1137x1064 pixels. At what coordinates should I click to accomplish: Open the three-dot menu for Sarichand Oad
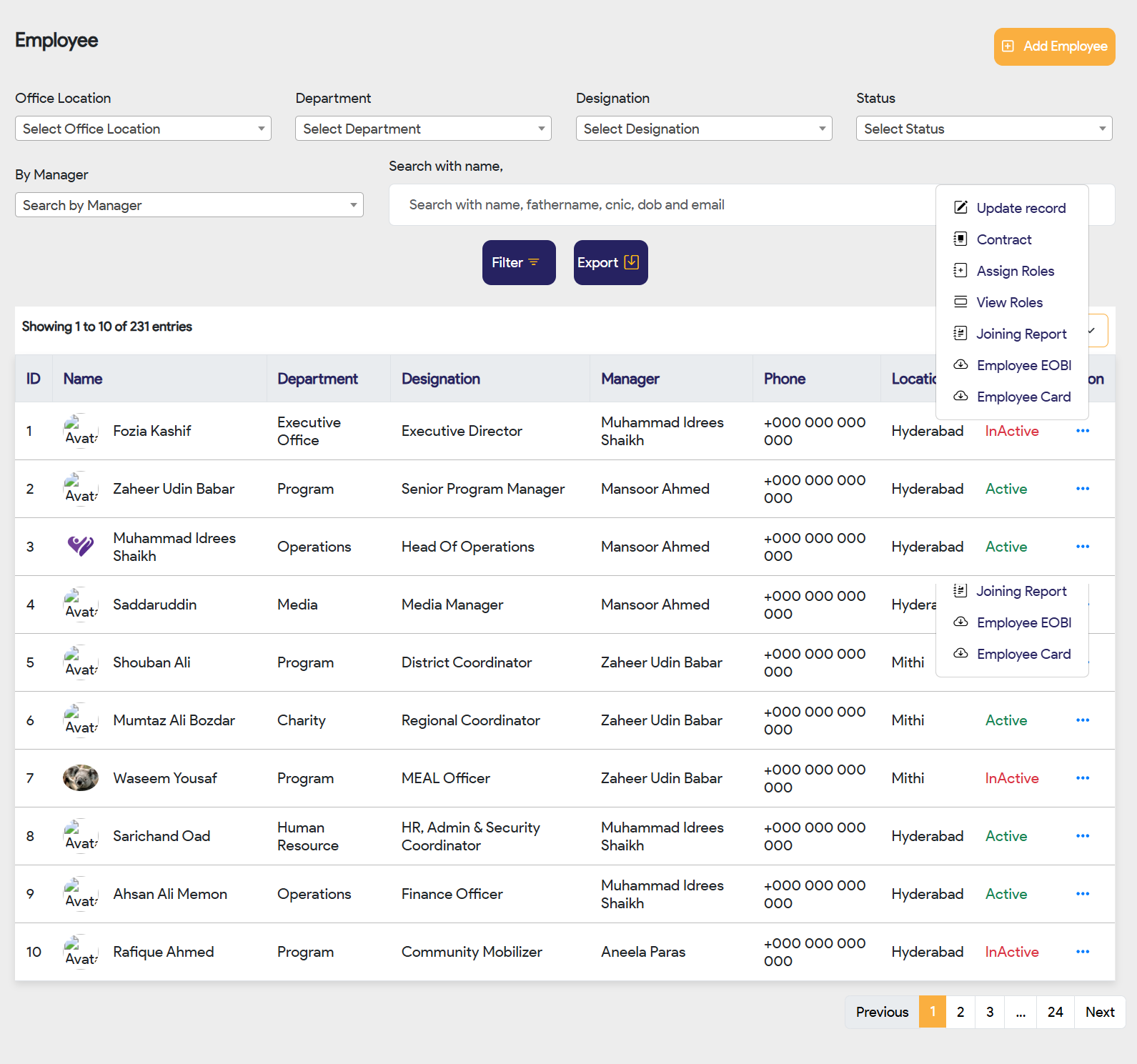tap(1082, 836)
